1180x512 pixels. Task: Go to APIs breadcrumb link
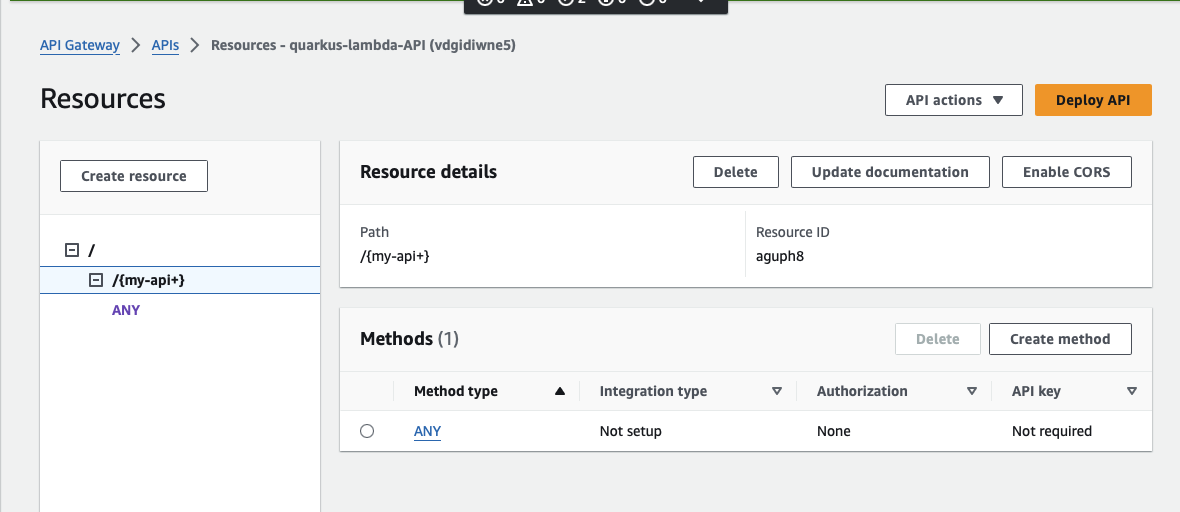pyautogui.click(x=166, y=45)
